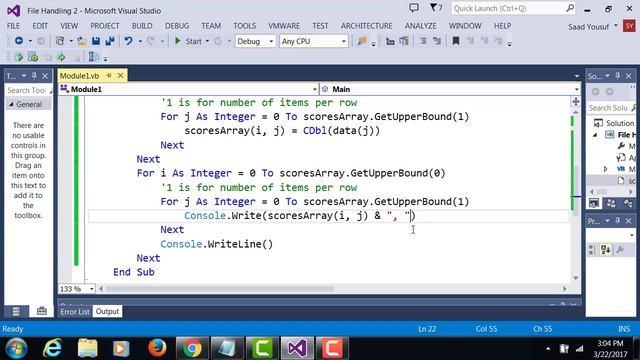Click the uncomment selection icon

pyautogui.click(x=437, y=41)
